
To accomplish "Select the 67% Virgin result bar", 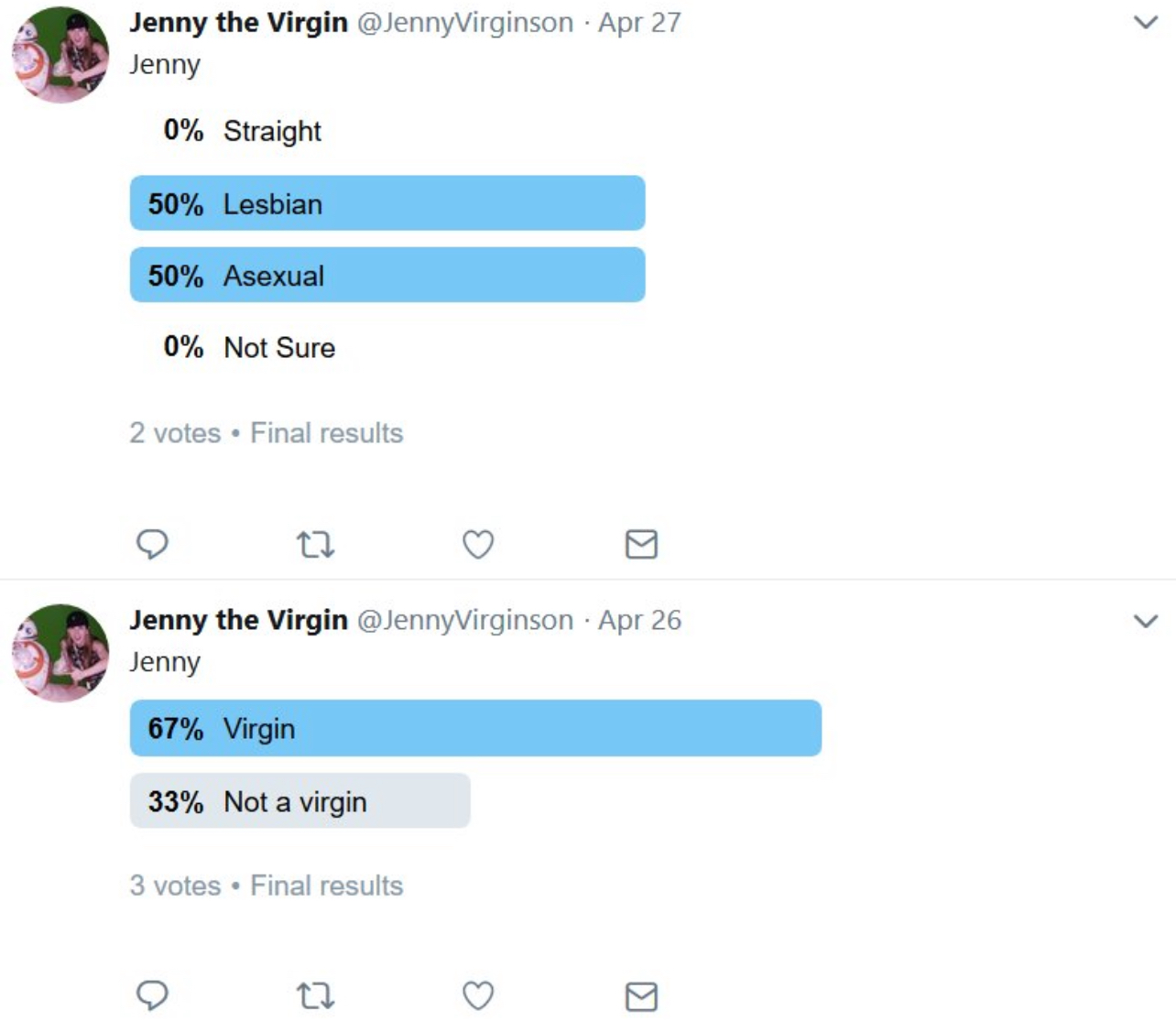I will coord(475,728).
